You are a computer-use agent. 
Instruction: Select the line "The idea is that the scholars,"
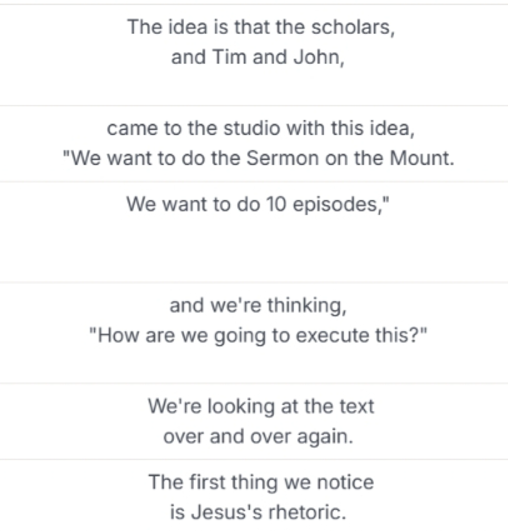tap(261, 27)
